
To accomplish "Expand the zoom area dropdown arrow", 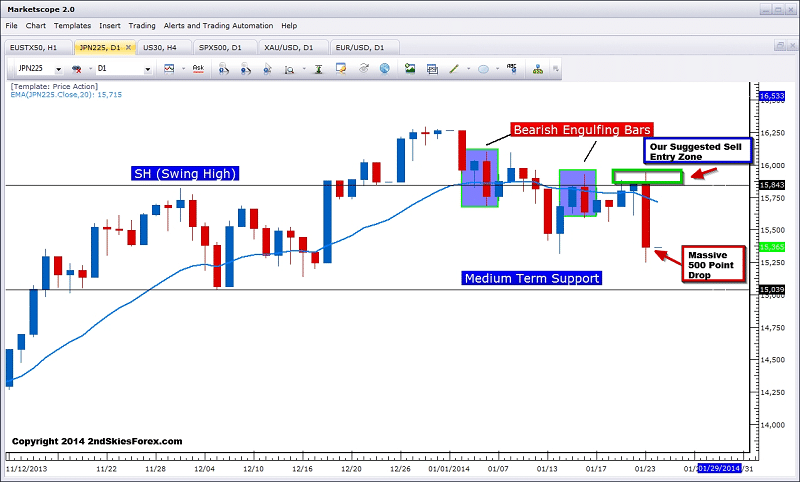I will (x=304, y=69).
